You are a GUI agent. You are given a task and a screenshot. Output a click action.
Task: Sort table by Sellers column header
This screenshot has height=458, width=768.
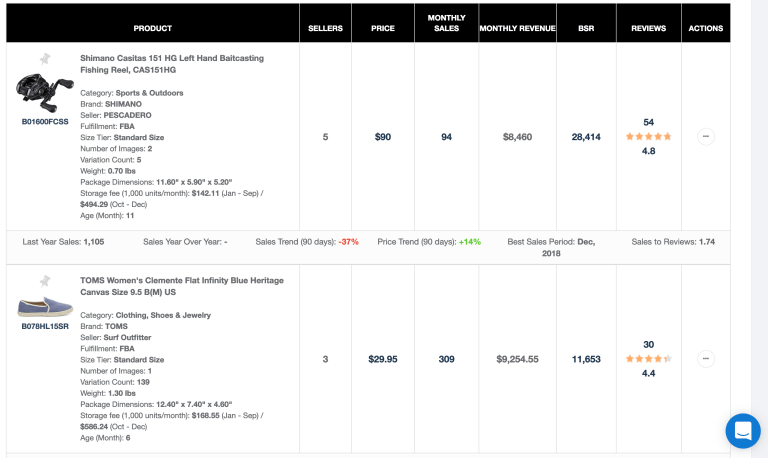coord(325,28)
